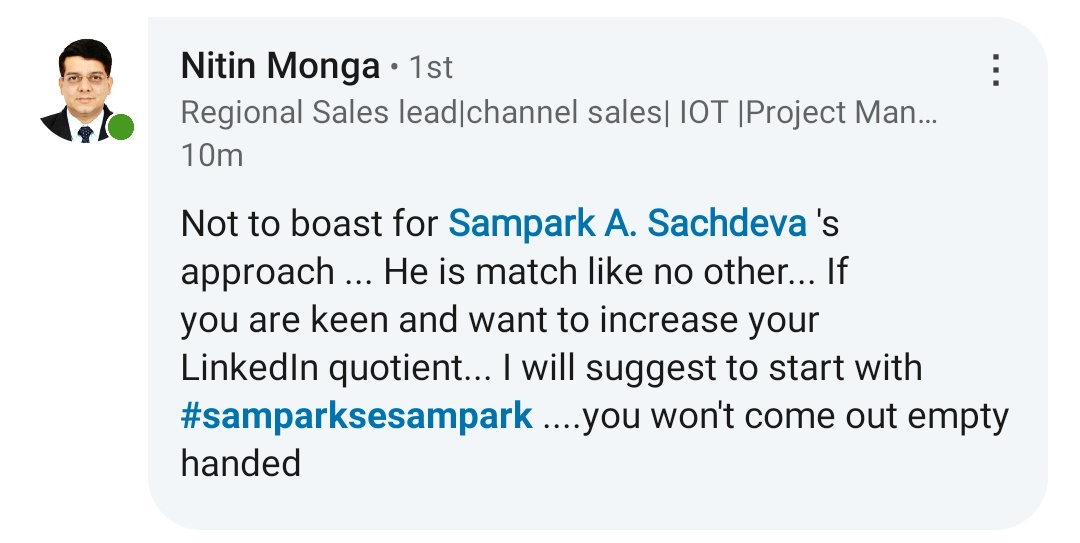Click the "Not to boast for" text
This screenshot has height=543, width=1080.
pyautogui.click(x=309, y=223)
